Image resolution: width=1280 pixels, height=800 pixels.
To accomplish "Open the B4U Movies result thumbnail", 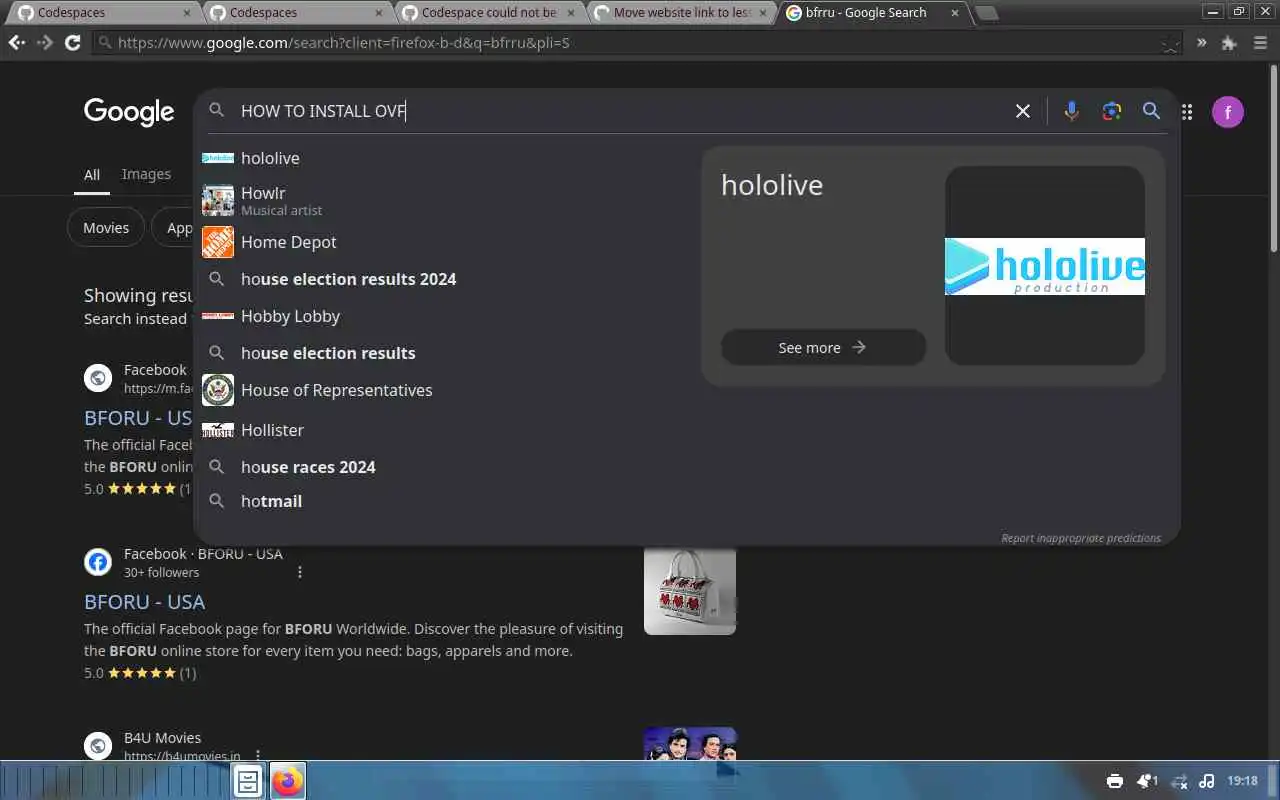I will (x=690, y=743).
